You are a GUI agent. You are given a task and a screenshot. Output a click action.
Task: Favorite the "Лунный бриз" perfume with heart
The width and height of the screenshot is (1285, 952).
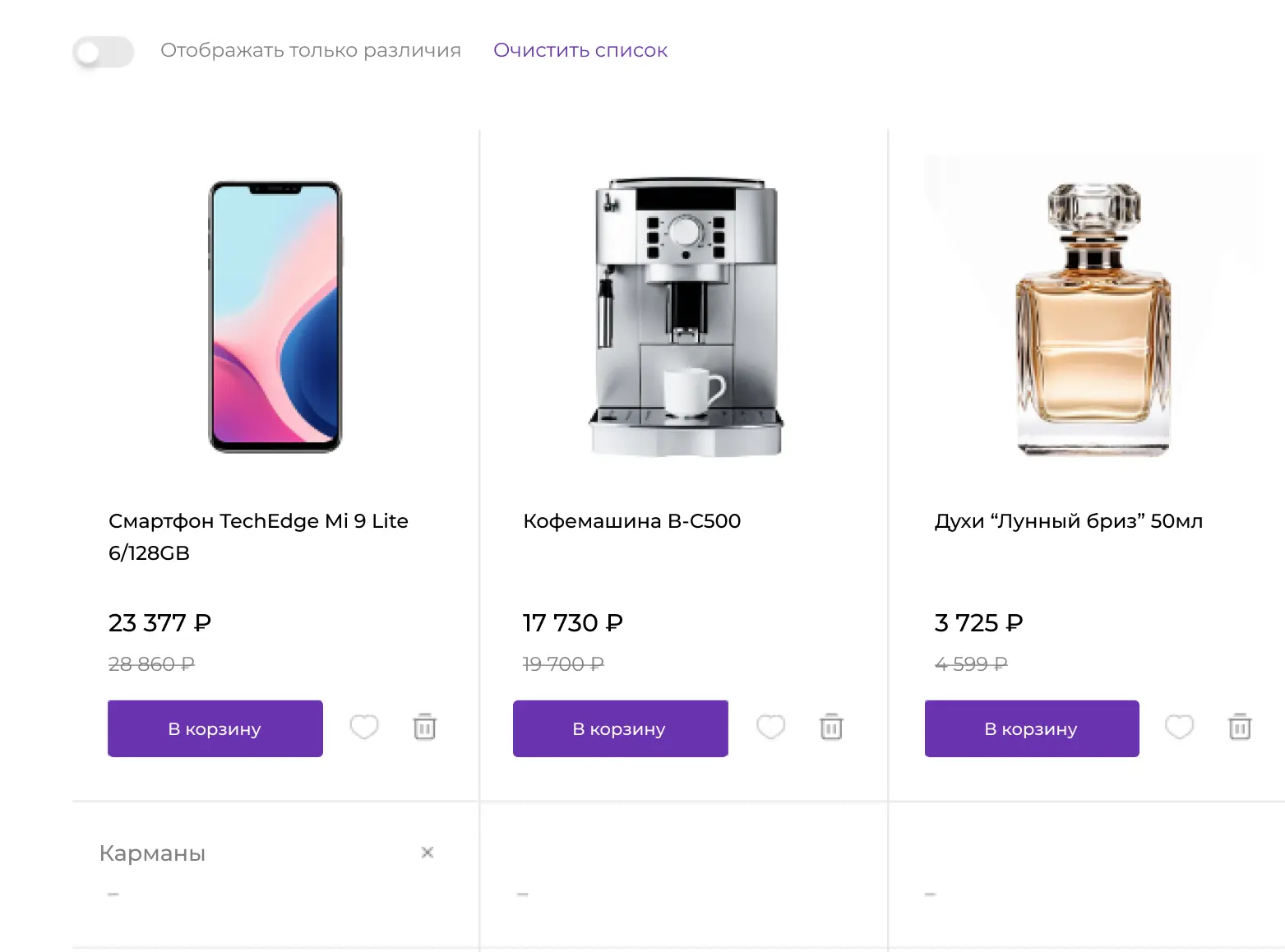(x=1179, y=728)
